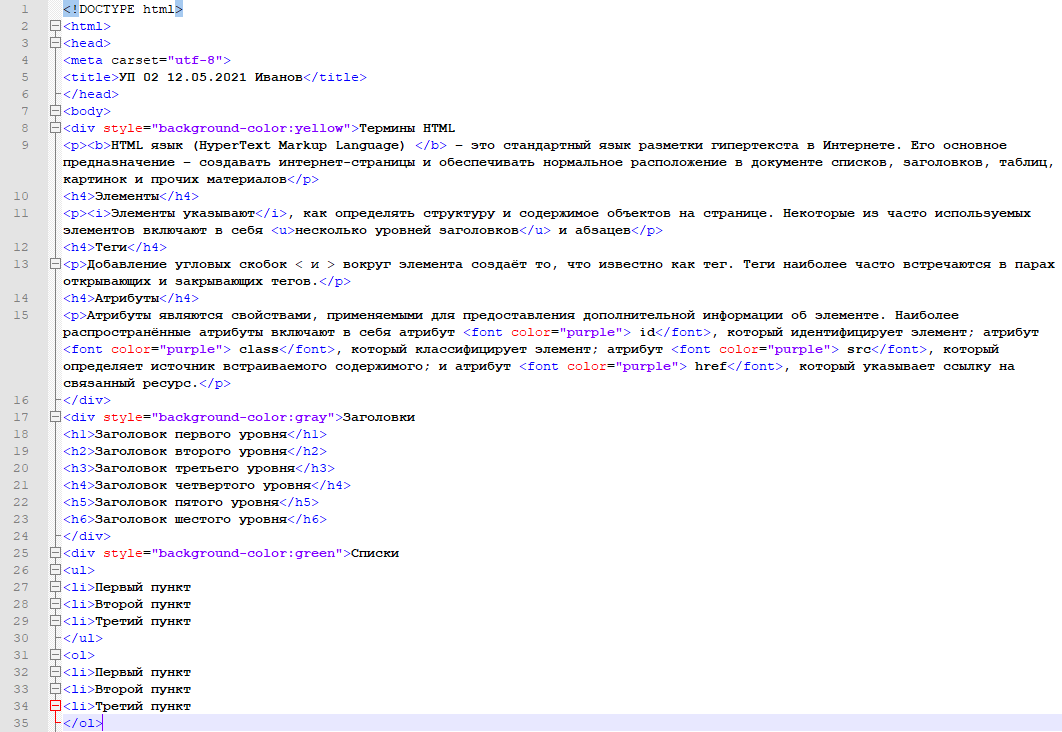Collapse the fold at line 33 Второй пункт

pos(56,689)
